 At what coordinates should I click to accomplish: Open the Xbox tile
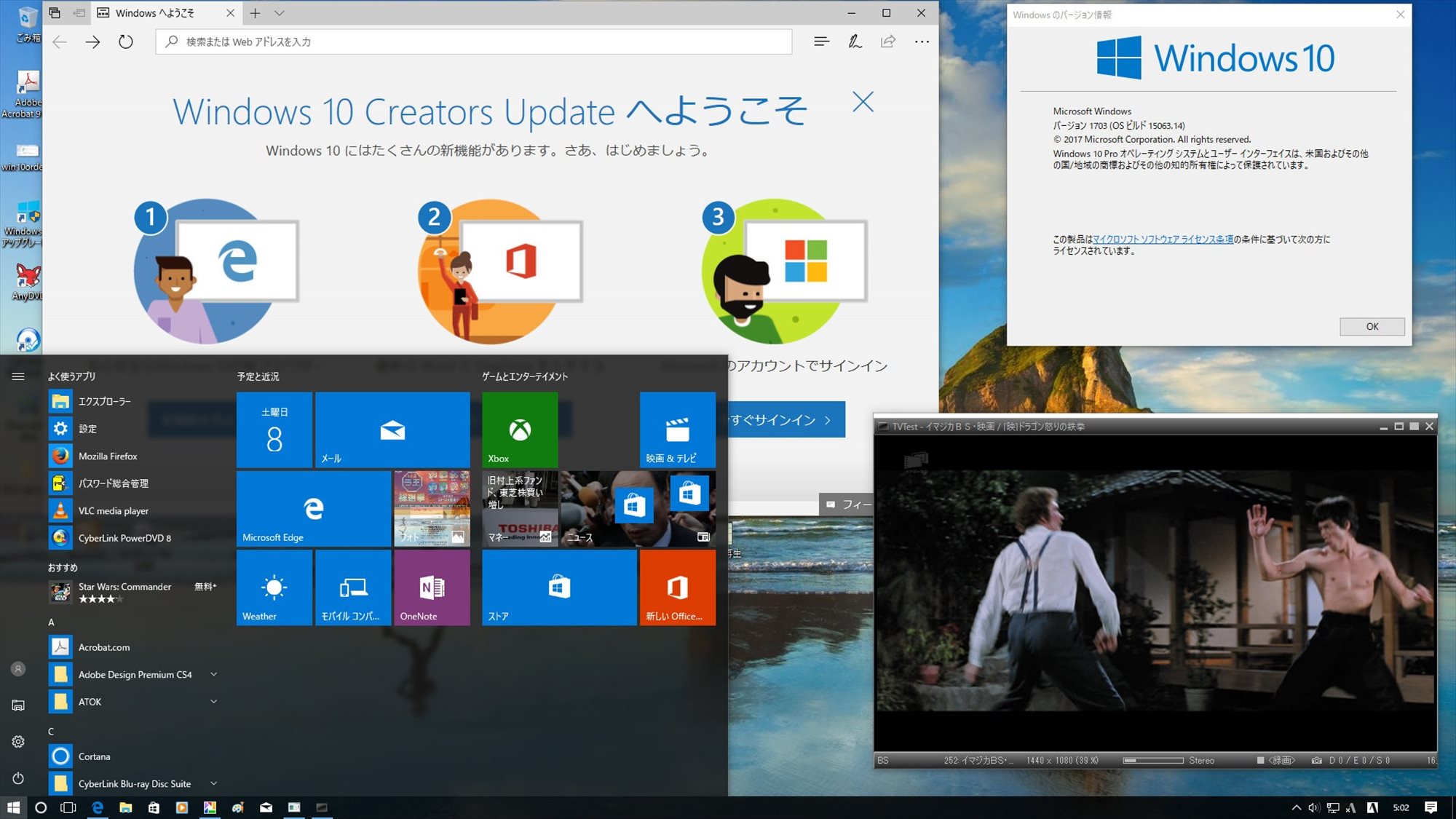pyautogui.click(x=520, y=430)
